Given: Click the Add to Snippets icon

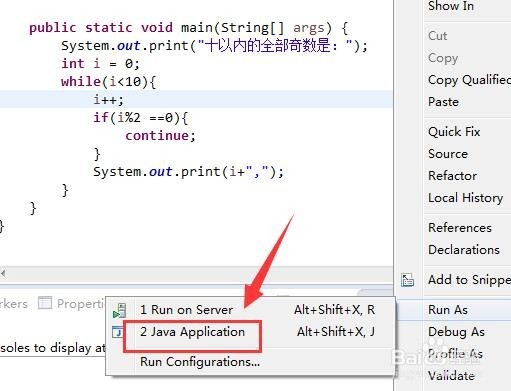Looking at the screenshot, I should 407,280.
